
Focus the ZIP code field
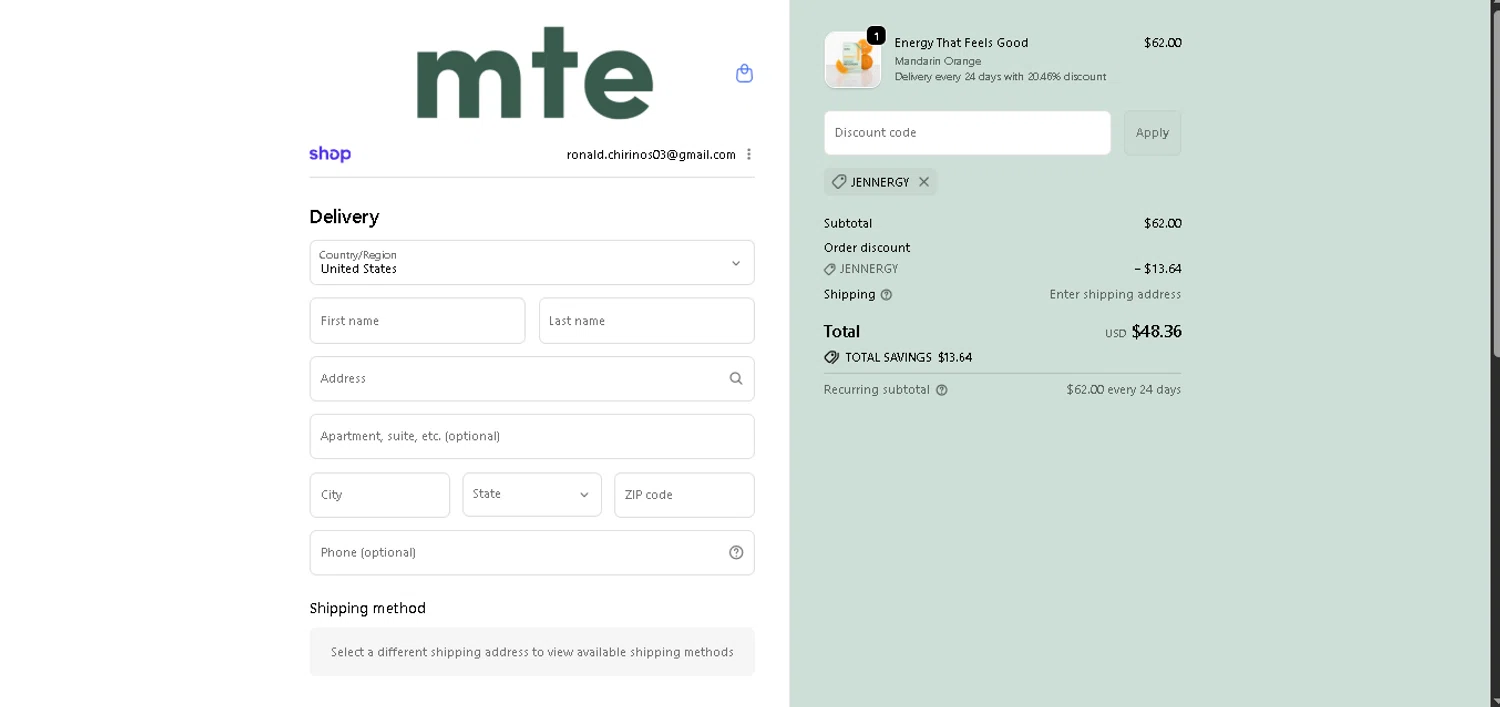click(684, 495)
